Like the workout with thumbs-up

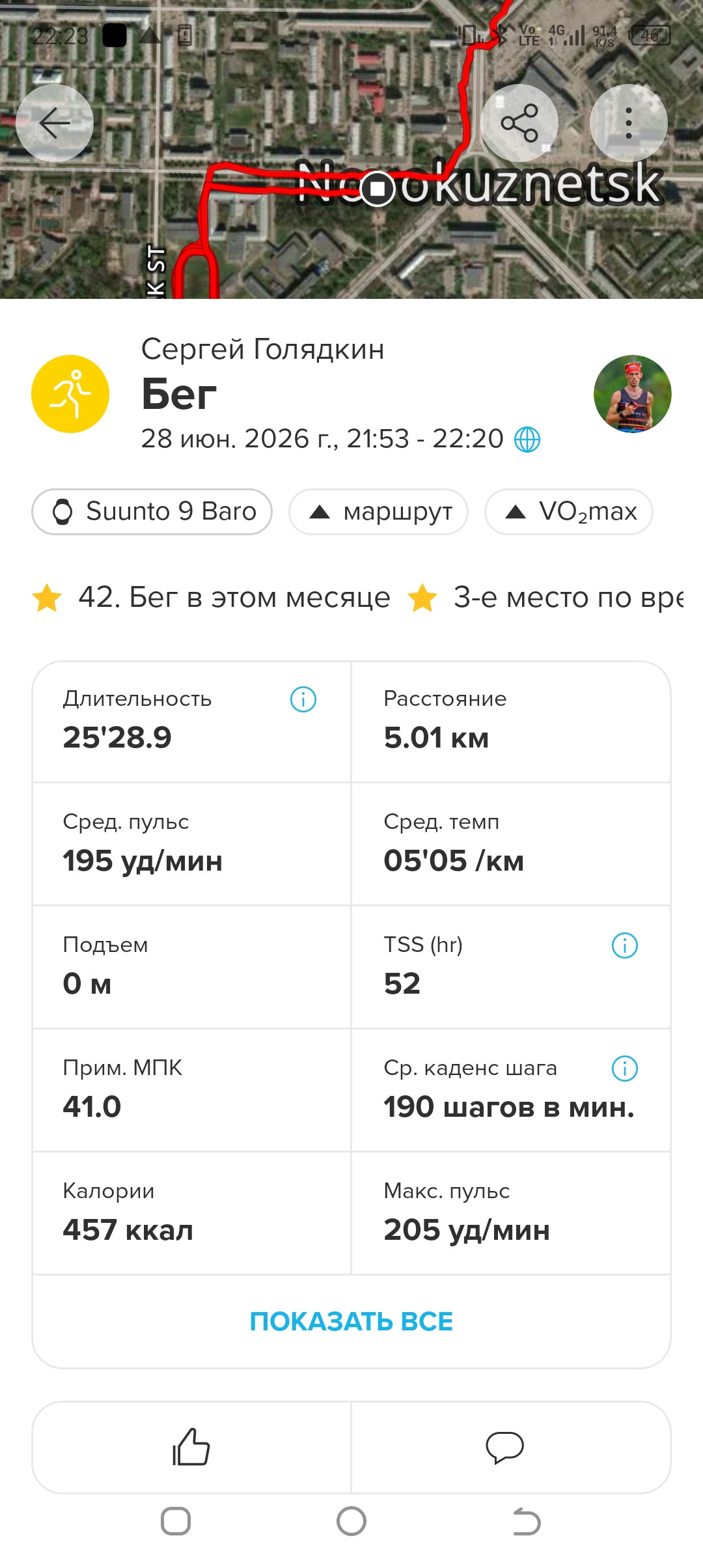tap(191, 1447)
